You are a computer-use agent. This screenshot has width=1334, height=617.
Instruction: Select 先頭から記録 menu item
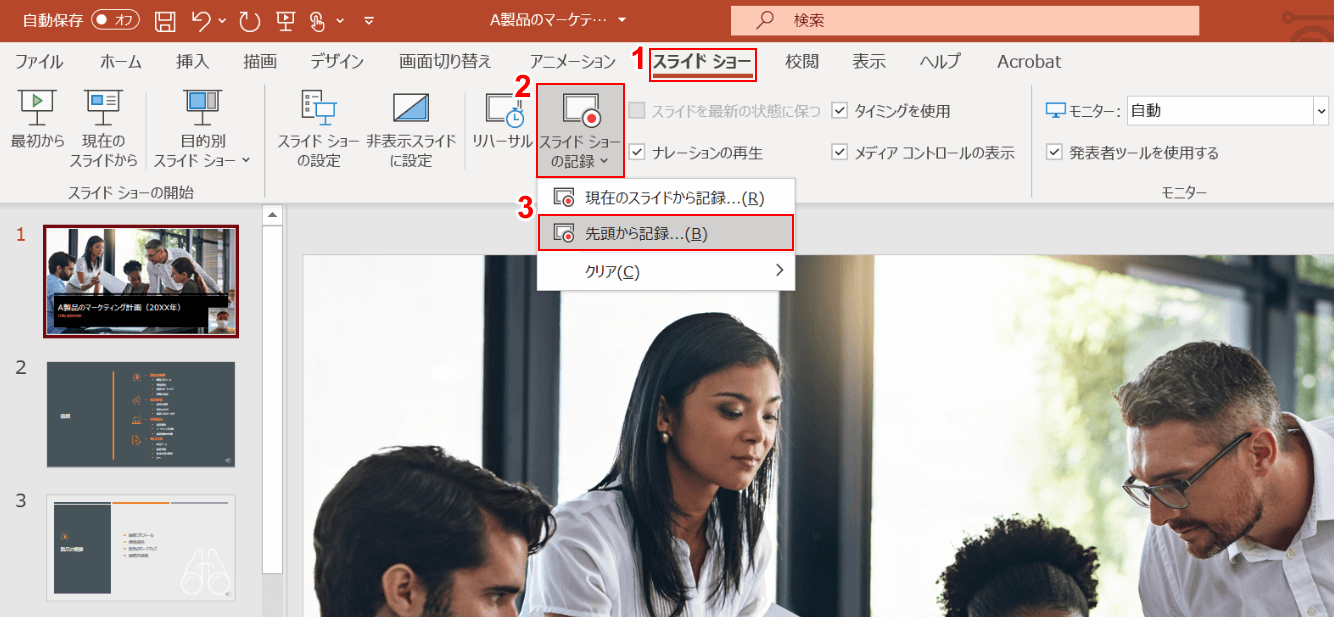[666, 234]
